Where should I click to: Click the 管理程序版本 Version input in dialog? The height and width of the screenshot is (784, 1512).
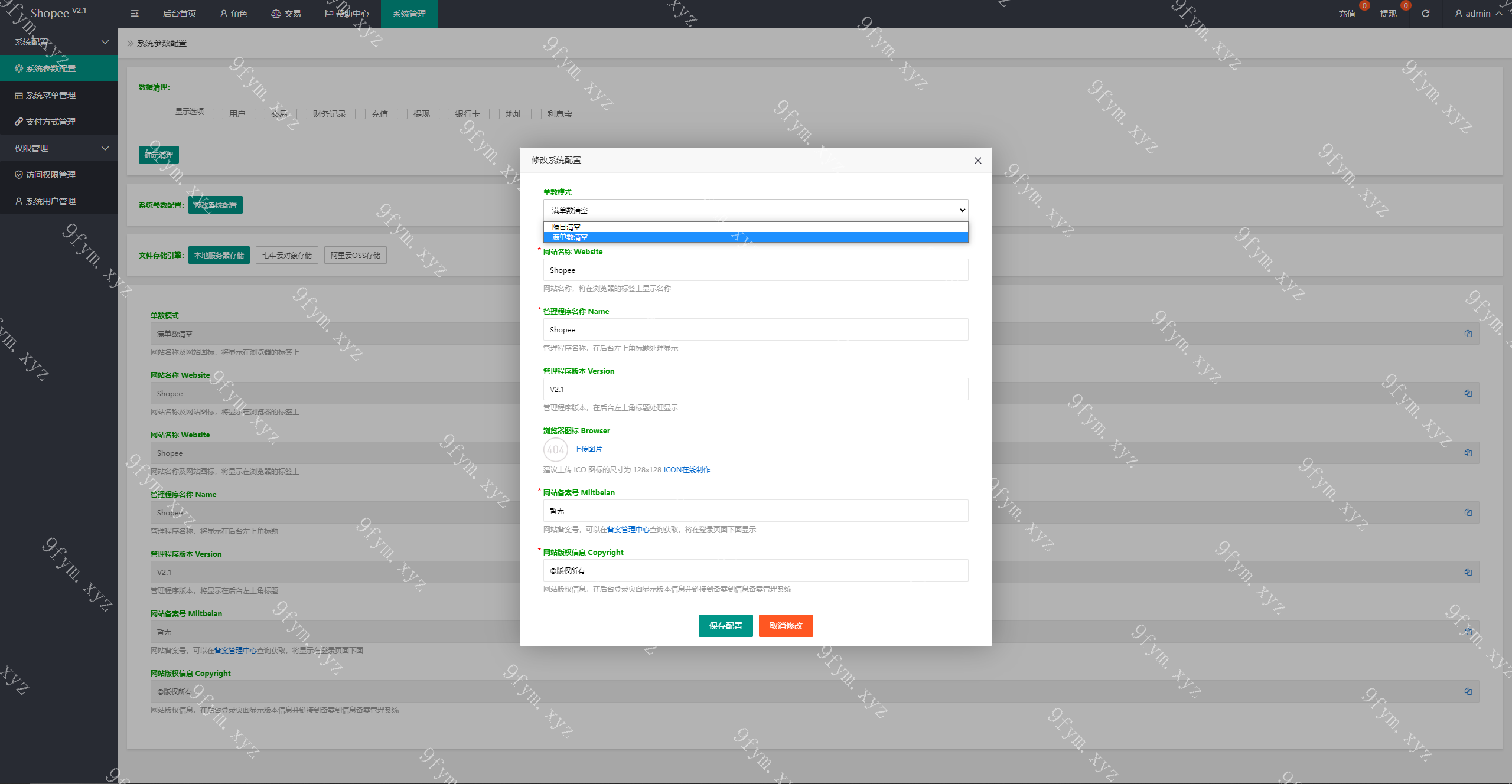point(755,389)
